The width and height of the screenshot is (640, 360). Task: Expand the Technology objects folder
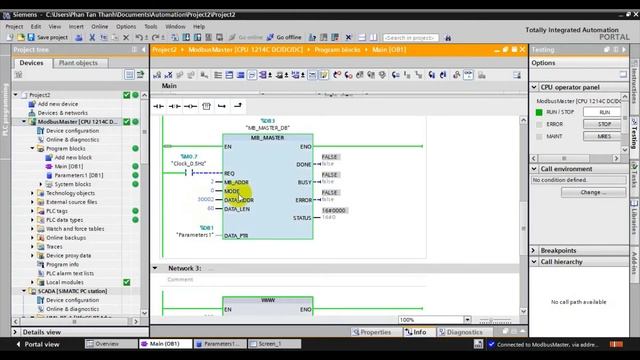coord(32,193)
